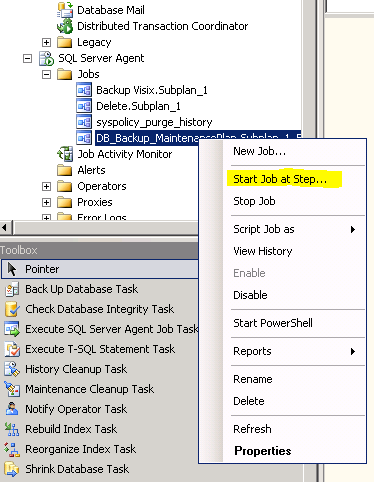Click the Backup Visix.Subplan_1 job icon
This screenshot has width=374, height=482.
click(84, 90)
